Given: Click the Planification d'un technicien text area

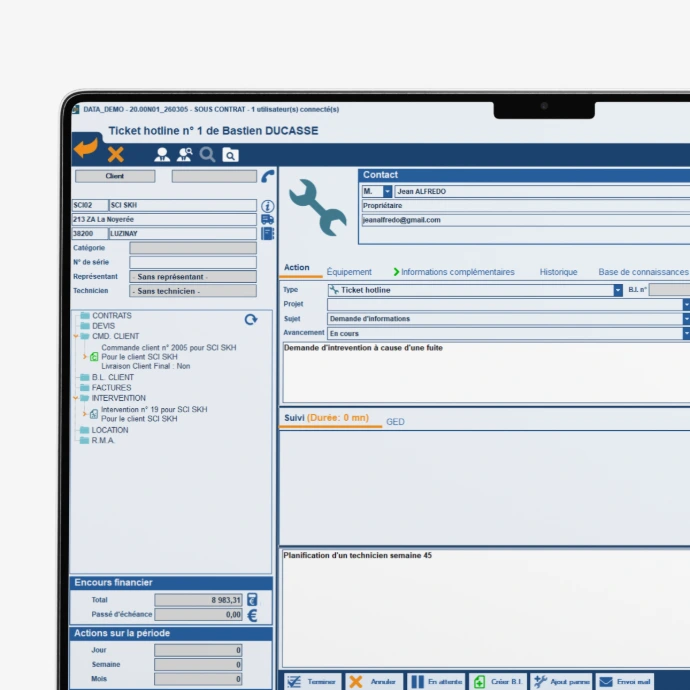Looking at the screenshot, I should (x=486, y=609).
